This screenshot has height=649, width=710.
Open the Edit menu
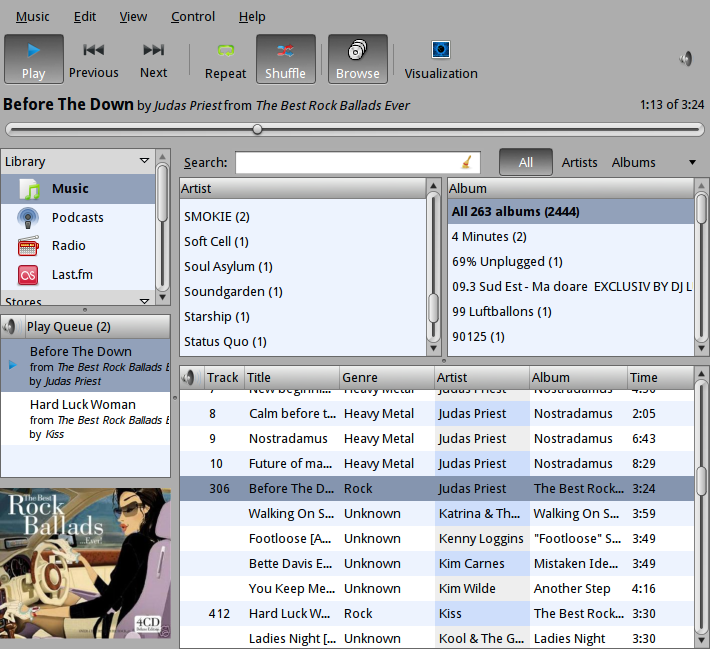click(x=85, y=17)
